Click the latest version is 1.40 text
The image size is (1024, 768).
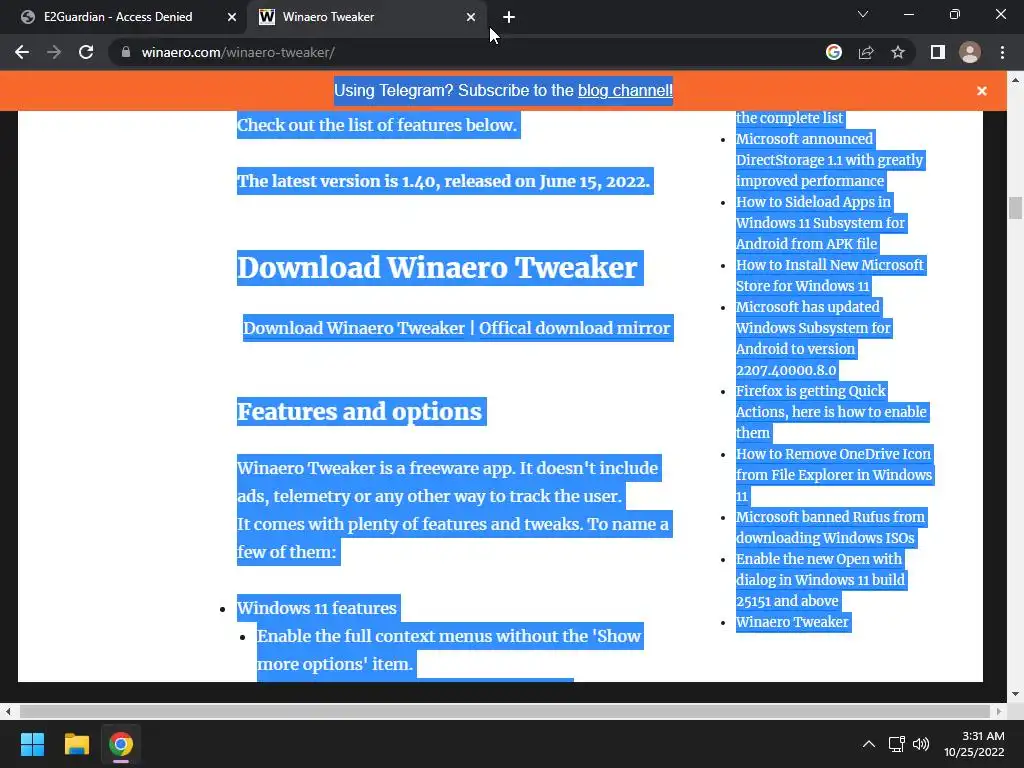pyautogui.click(x=444, y=181)
